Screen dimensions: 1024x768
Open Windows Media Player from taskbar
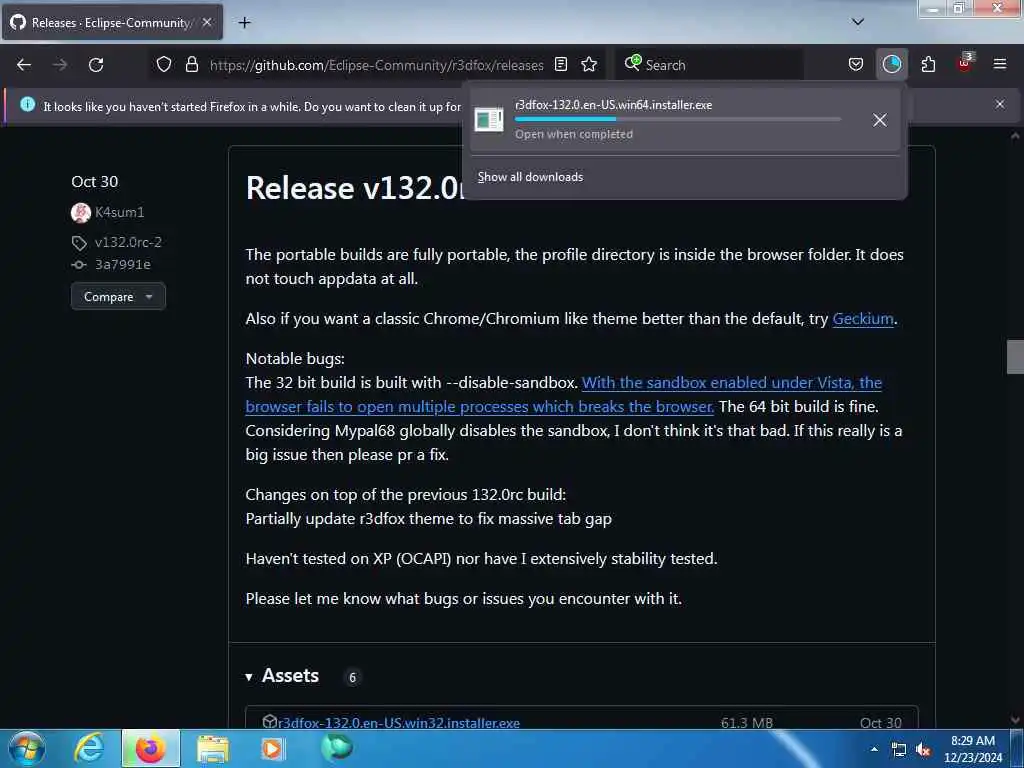pyautogui.click(x=273, y=748)
